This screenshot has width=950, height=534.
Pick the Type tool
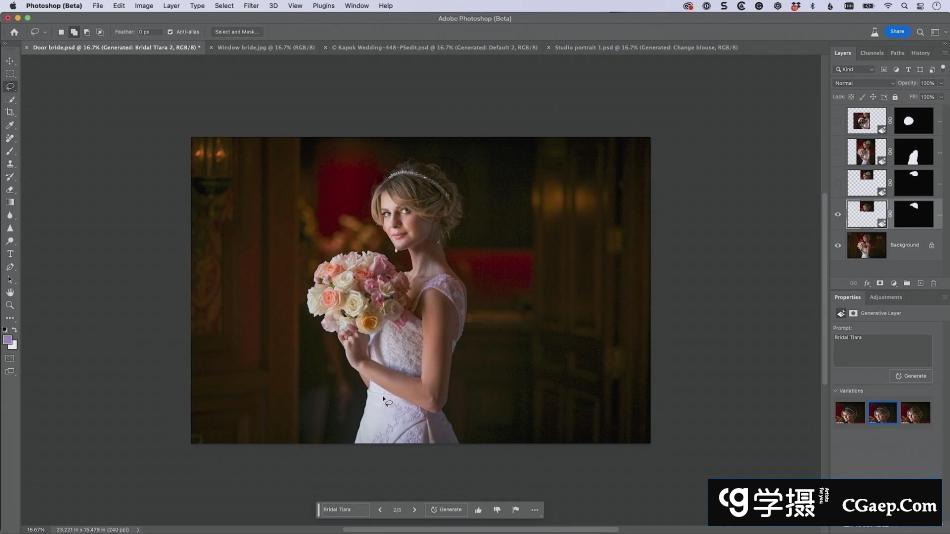tap(10, 254)
